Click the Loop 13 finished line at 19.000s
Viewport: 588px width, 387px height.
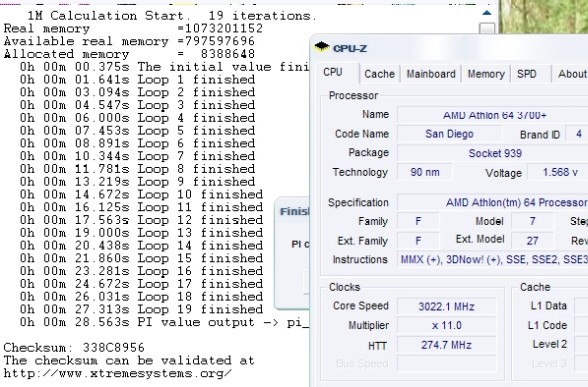[141, 233]
